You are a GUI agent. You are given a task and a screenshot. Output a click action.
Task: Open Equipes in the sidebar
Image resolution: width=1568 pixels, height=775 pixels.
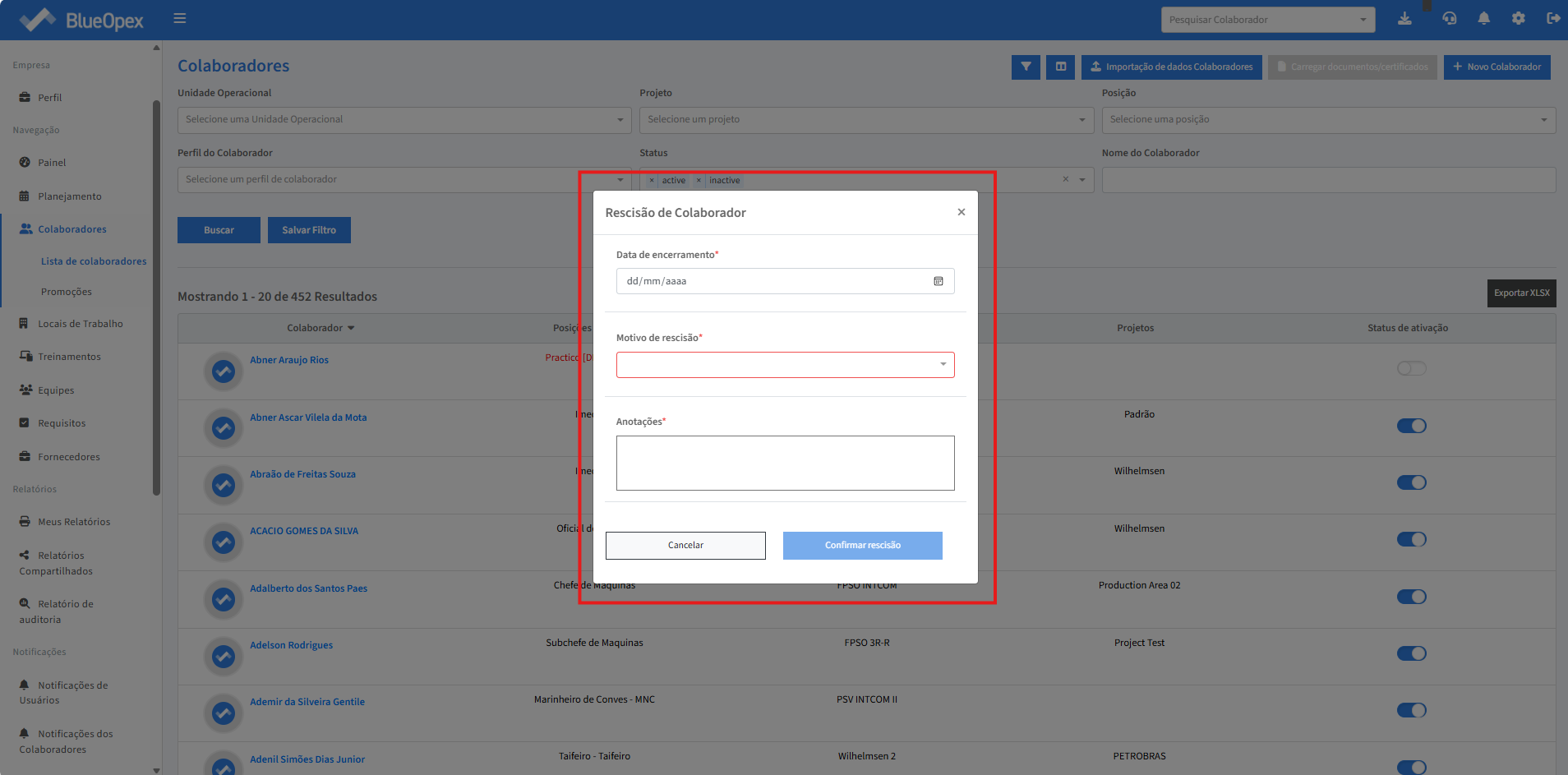point(55,390)
